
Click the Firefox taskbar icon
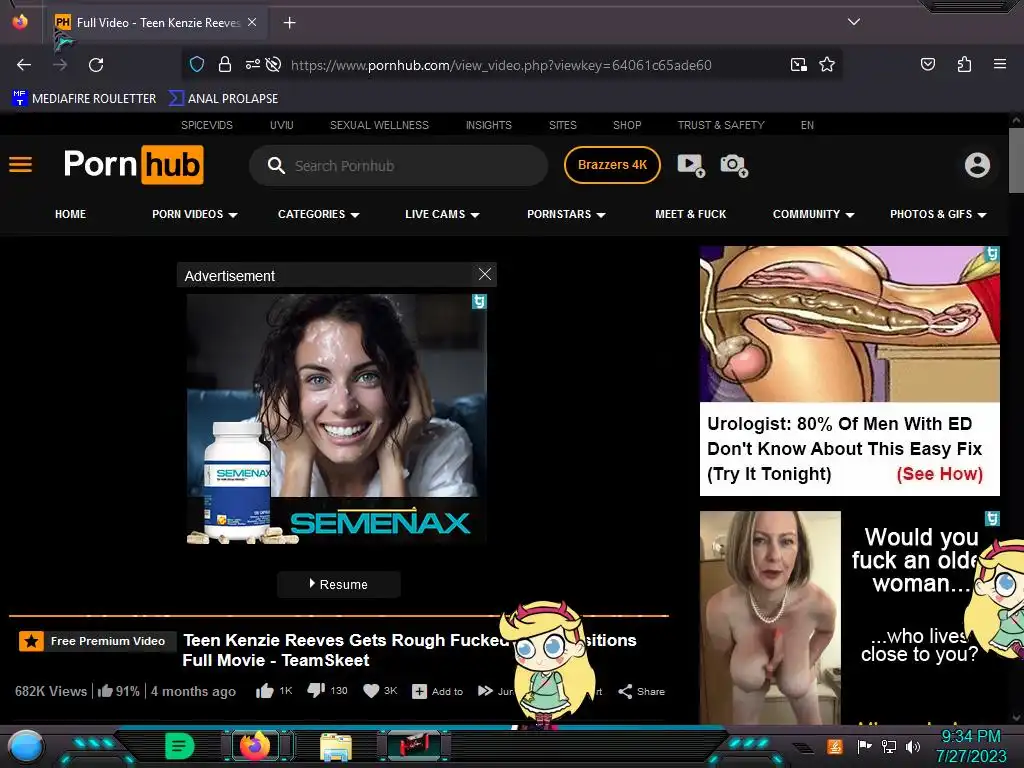tap(255, 746)
